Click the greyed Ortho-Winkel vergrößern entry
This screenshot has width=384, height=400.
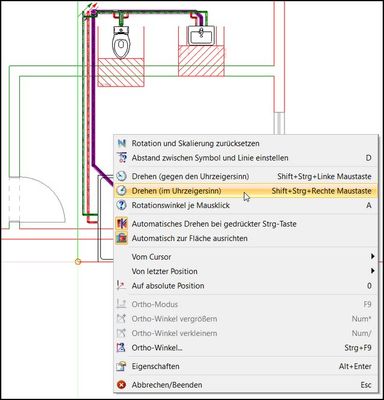246,319
